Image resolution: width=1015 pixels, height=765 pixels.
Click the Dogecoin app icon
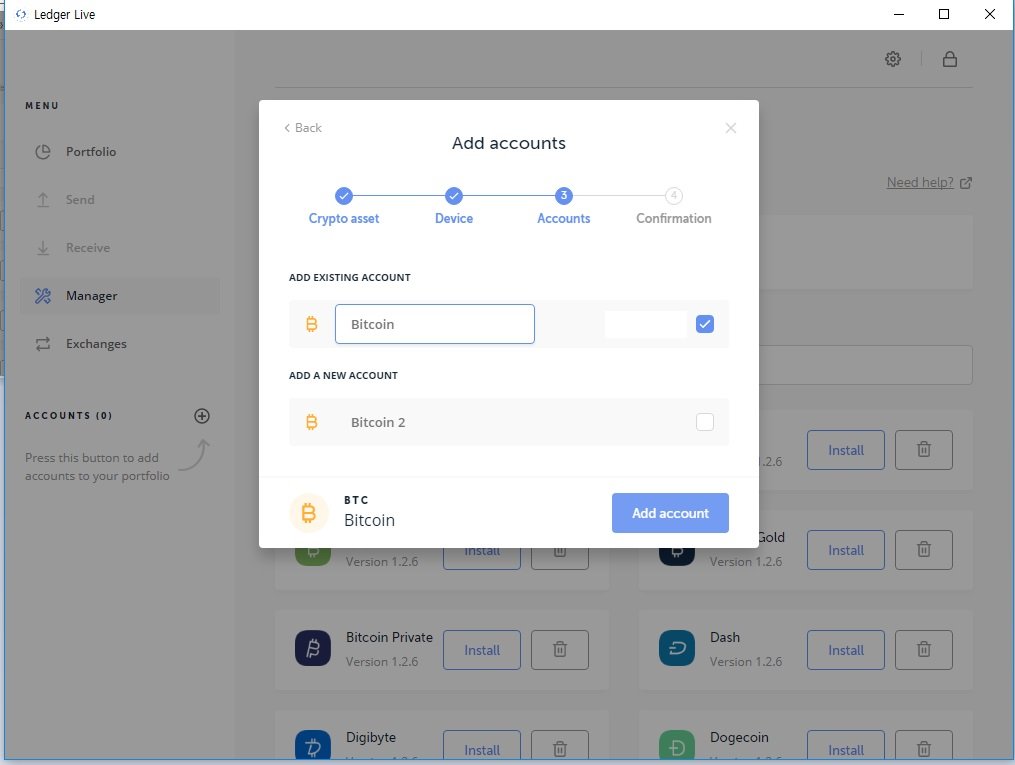pos(676,745)
